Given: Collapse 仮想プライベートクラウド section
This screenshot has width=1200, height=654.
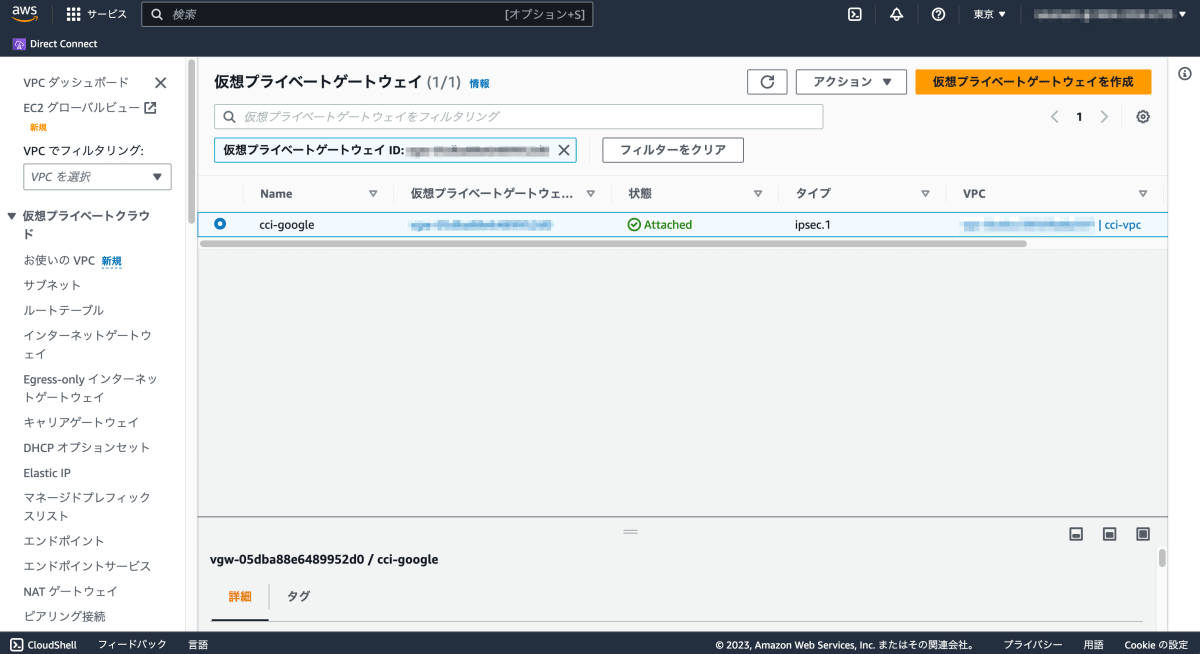Looking at the screenshot, I should (12, 216).
